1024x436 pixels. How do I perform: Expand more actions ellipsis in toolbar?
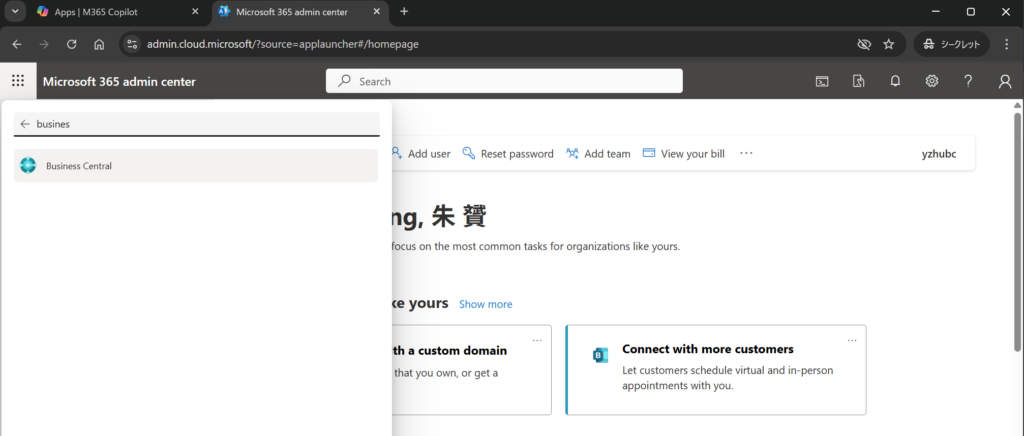pyautogui.click(x=746, y=154)
